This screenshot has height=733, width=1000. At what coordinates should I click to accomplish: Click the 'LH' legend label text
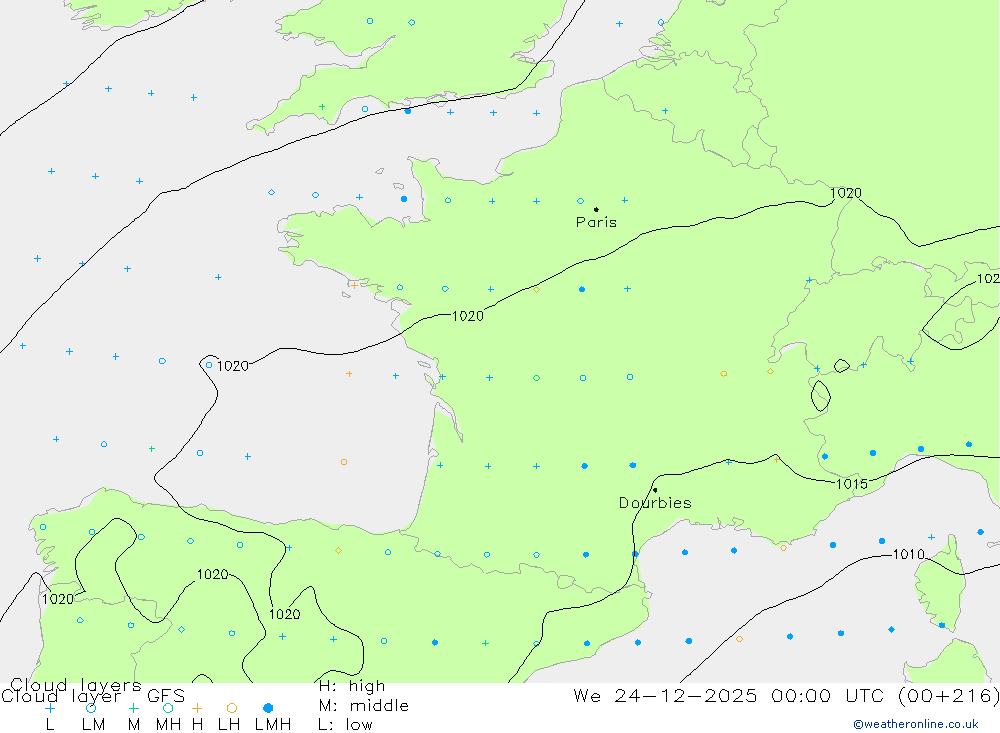[x=229, y=725]
